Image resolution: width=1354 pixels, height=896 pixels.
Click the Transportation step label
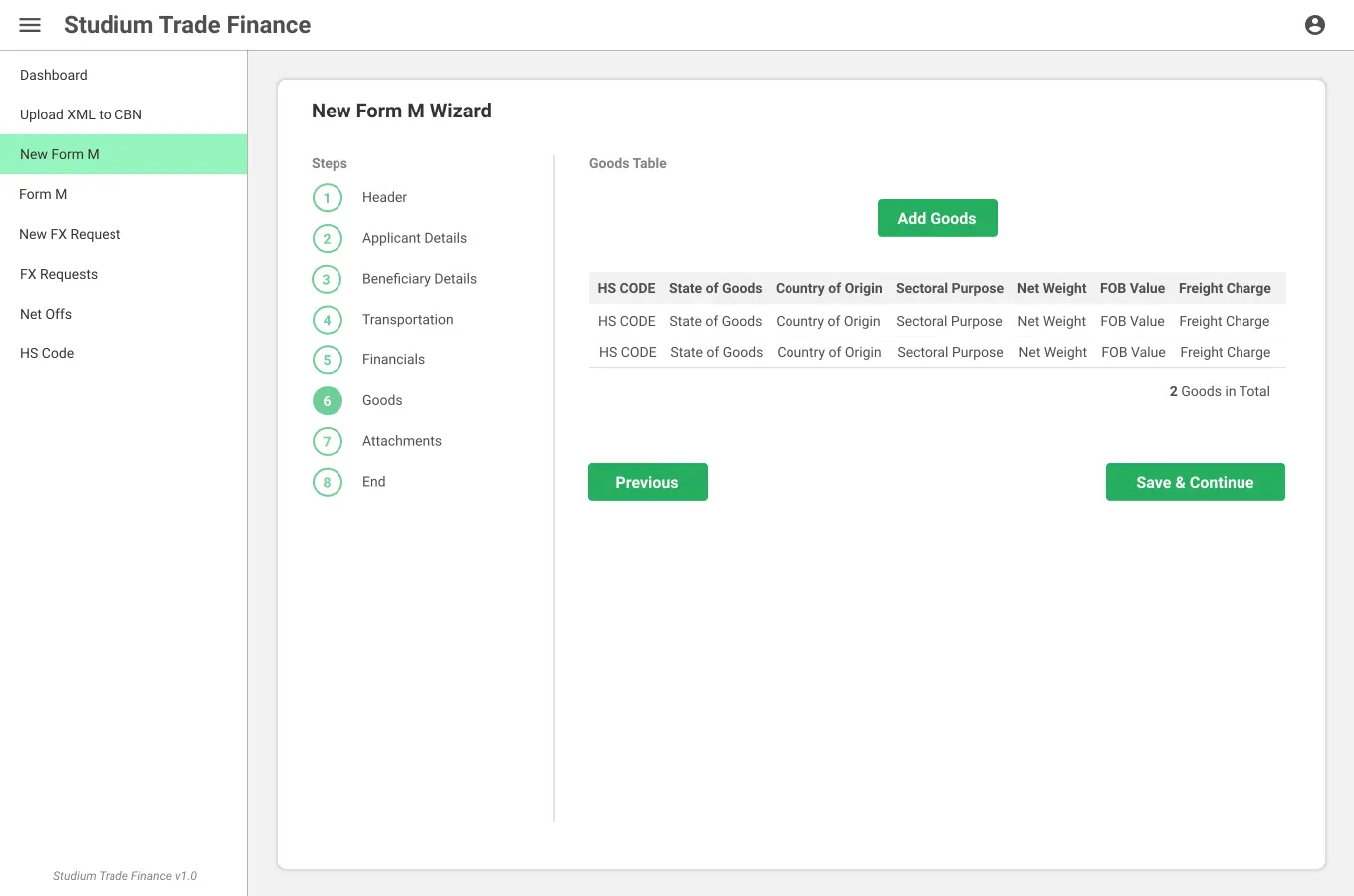tap(407, 319)
